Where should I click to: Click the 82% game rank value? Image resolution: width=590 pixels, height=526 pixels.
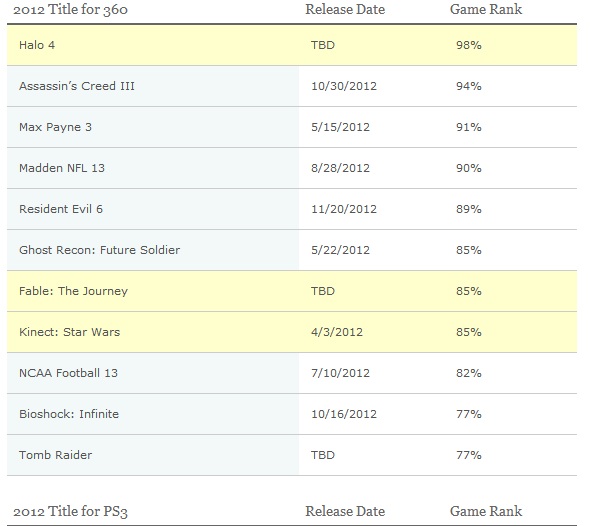click(x=468, y=373)
